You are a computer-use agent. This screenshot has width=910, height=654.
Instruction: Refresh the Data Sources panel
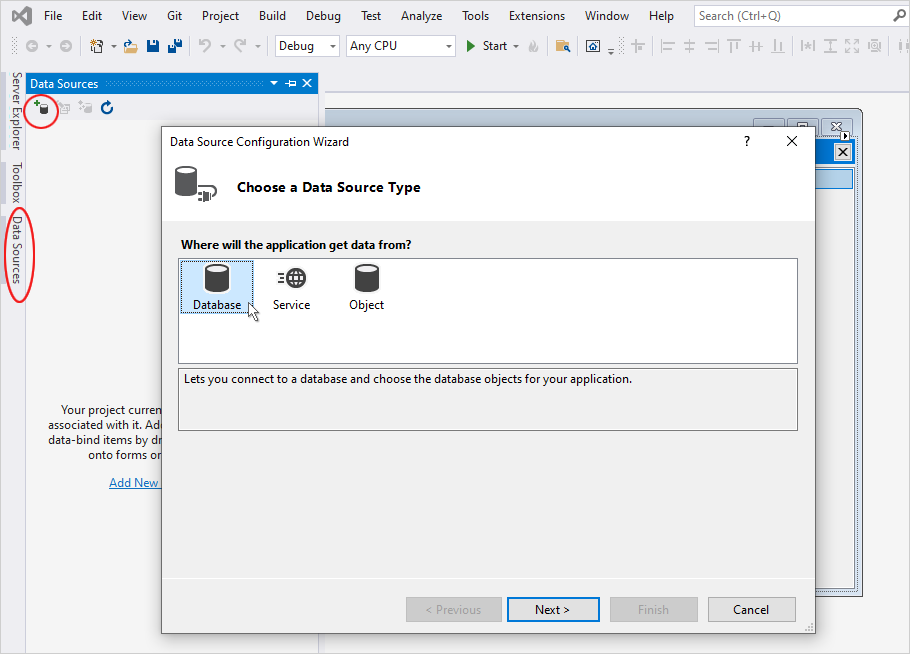tap(107, 107)
